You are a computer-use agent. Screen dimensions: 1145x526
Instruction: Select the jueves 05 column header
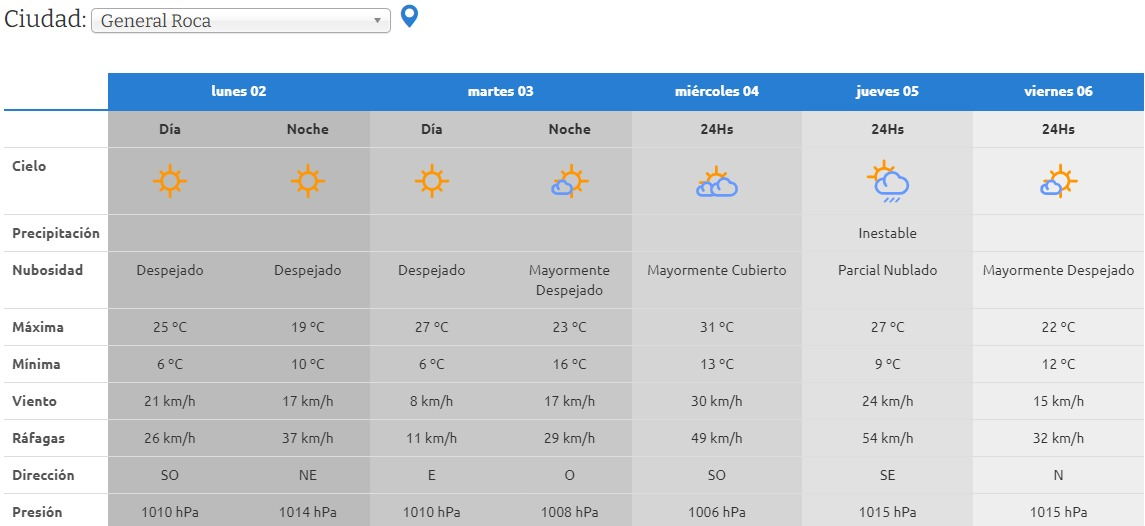(x=887, y=91)
